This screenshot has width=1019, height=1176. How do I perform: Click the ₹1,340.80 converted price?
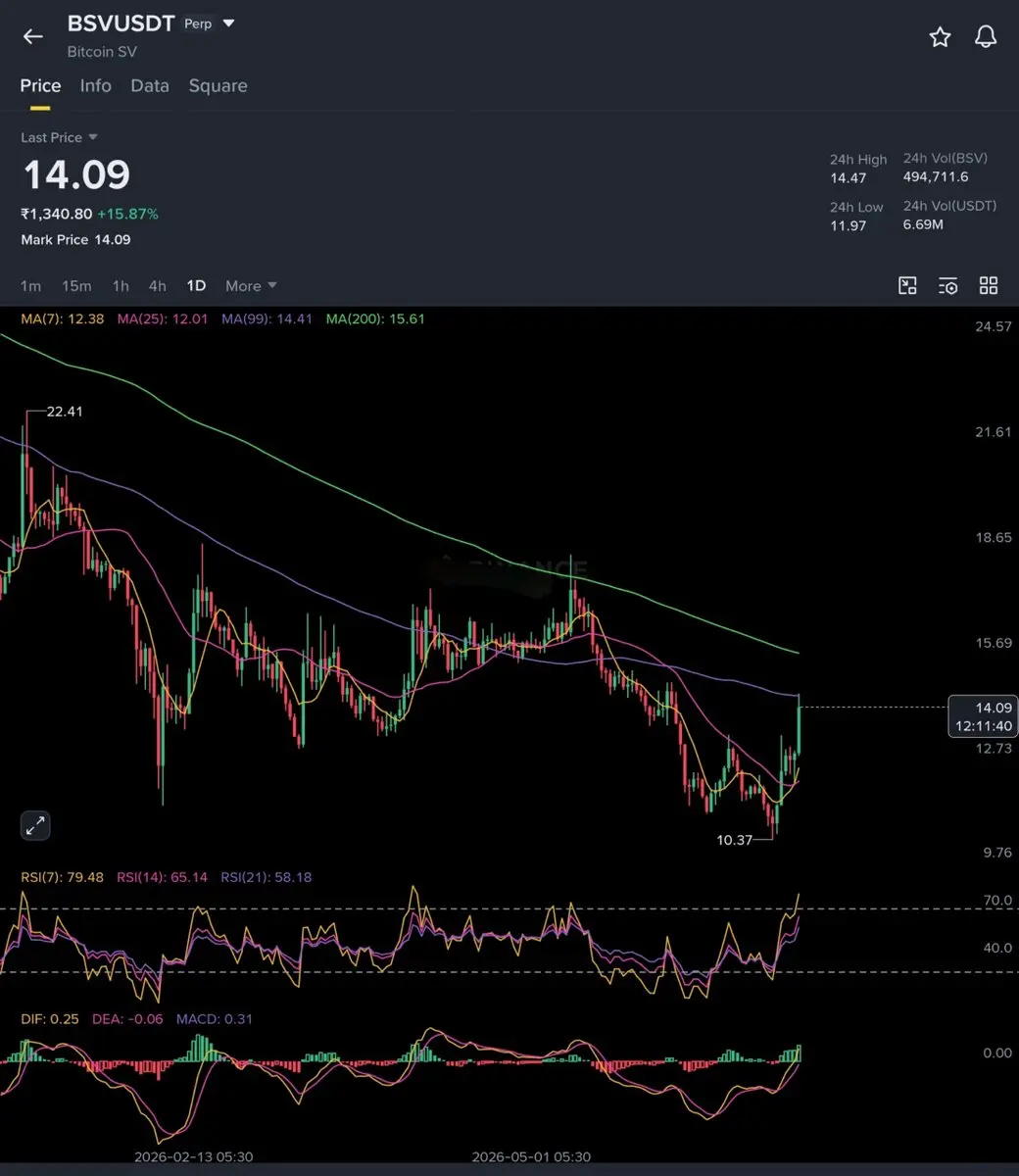coord(57,214)
